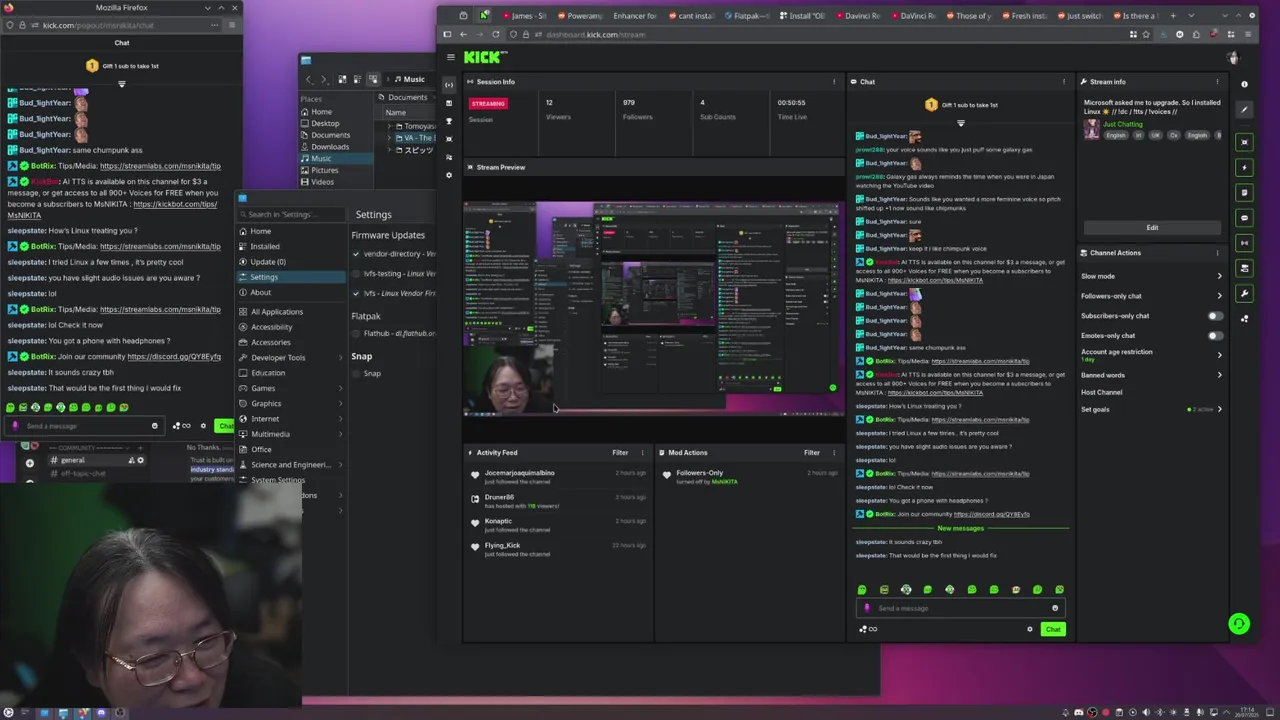Click the trophy icon in left dashboard sidebar
Viewport: 1280px width, 720px height.
pos(449,121)
